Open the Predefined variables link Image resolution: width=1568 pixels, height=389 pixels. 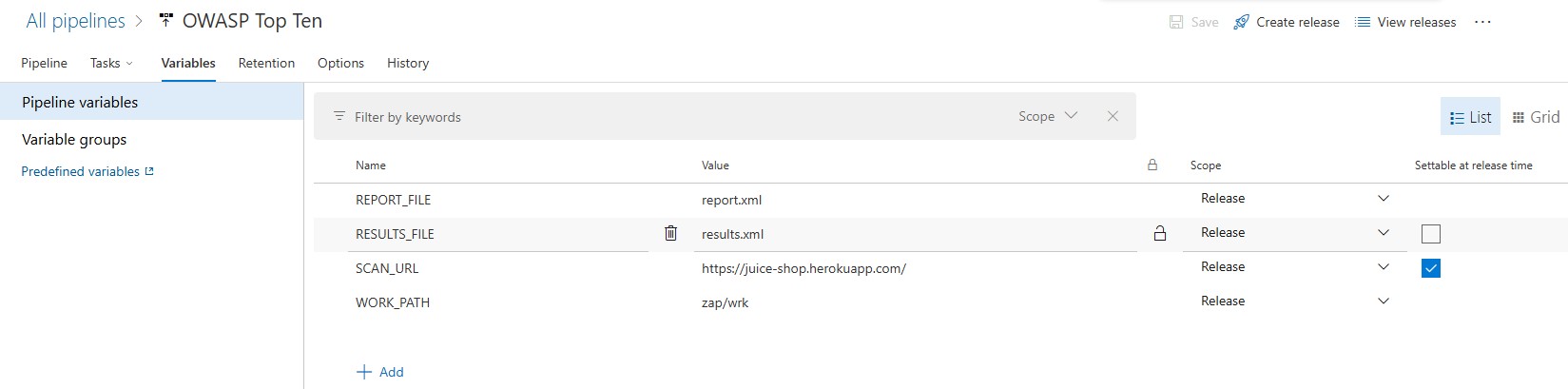click(87, 172)
